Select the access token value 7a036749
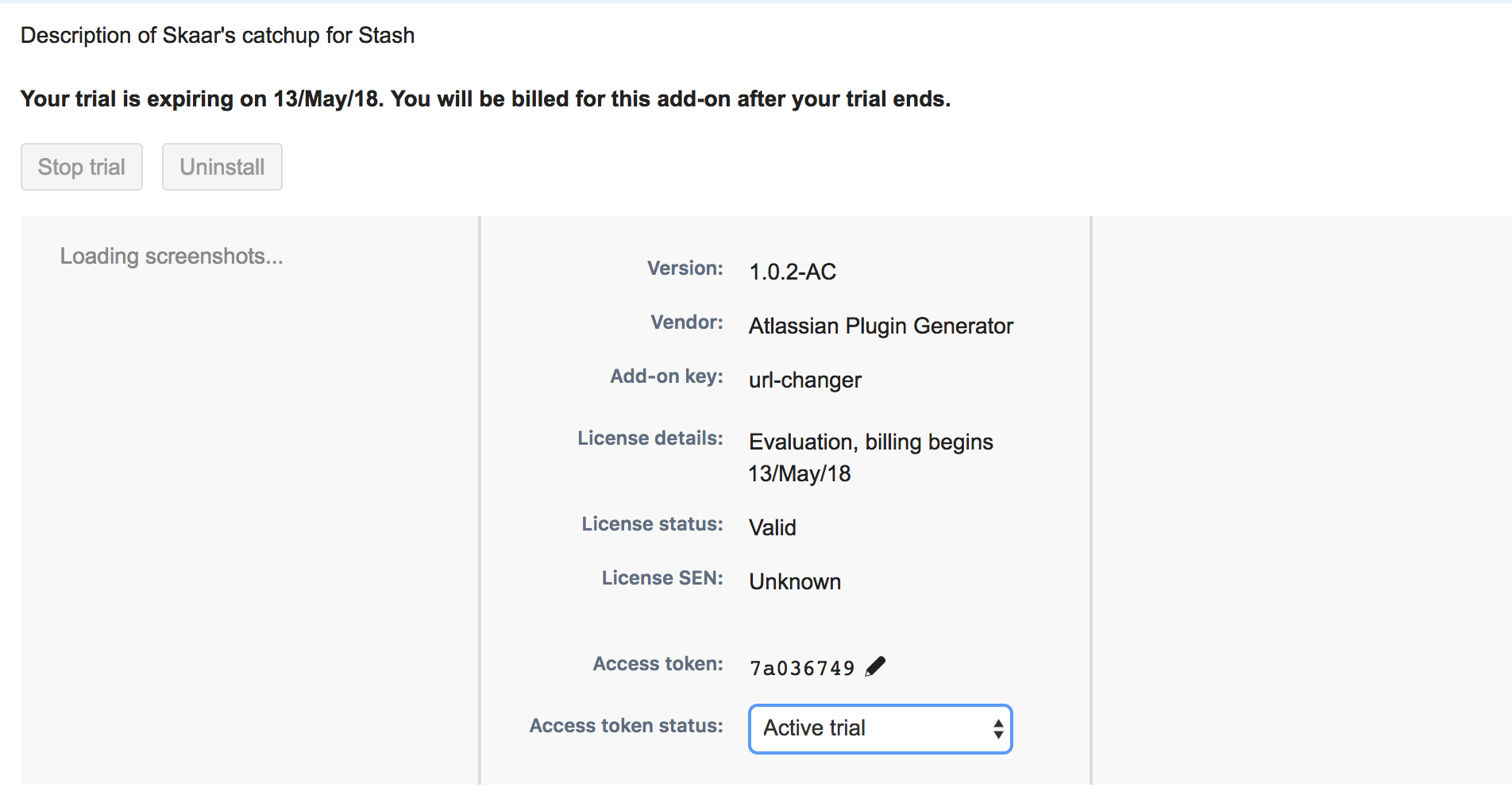The image size is (1512, 799). (x=801, y=668)
